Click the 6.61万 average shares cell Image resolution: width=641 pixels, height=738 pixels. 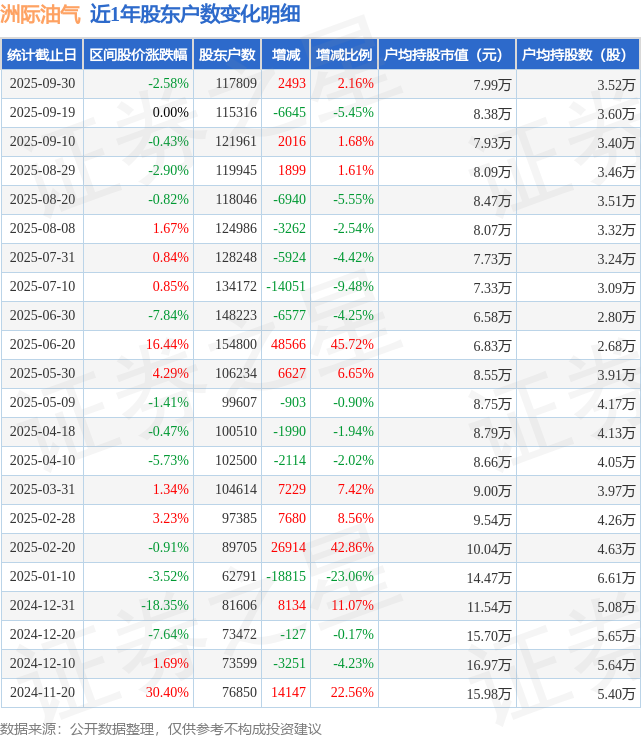coord(615,577)
